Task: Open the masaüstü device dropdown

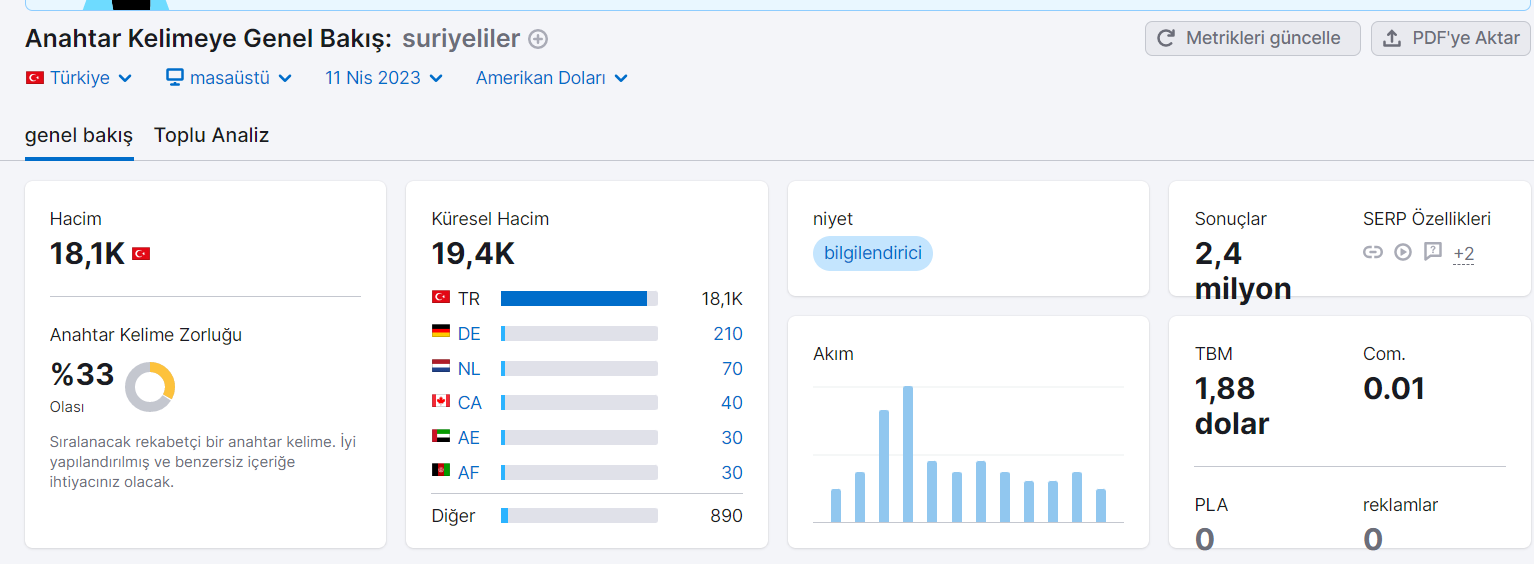Action: click(229, 77)
